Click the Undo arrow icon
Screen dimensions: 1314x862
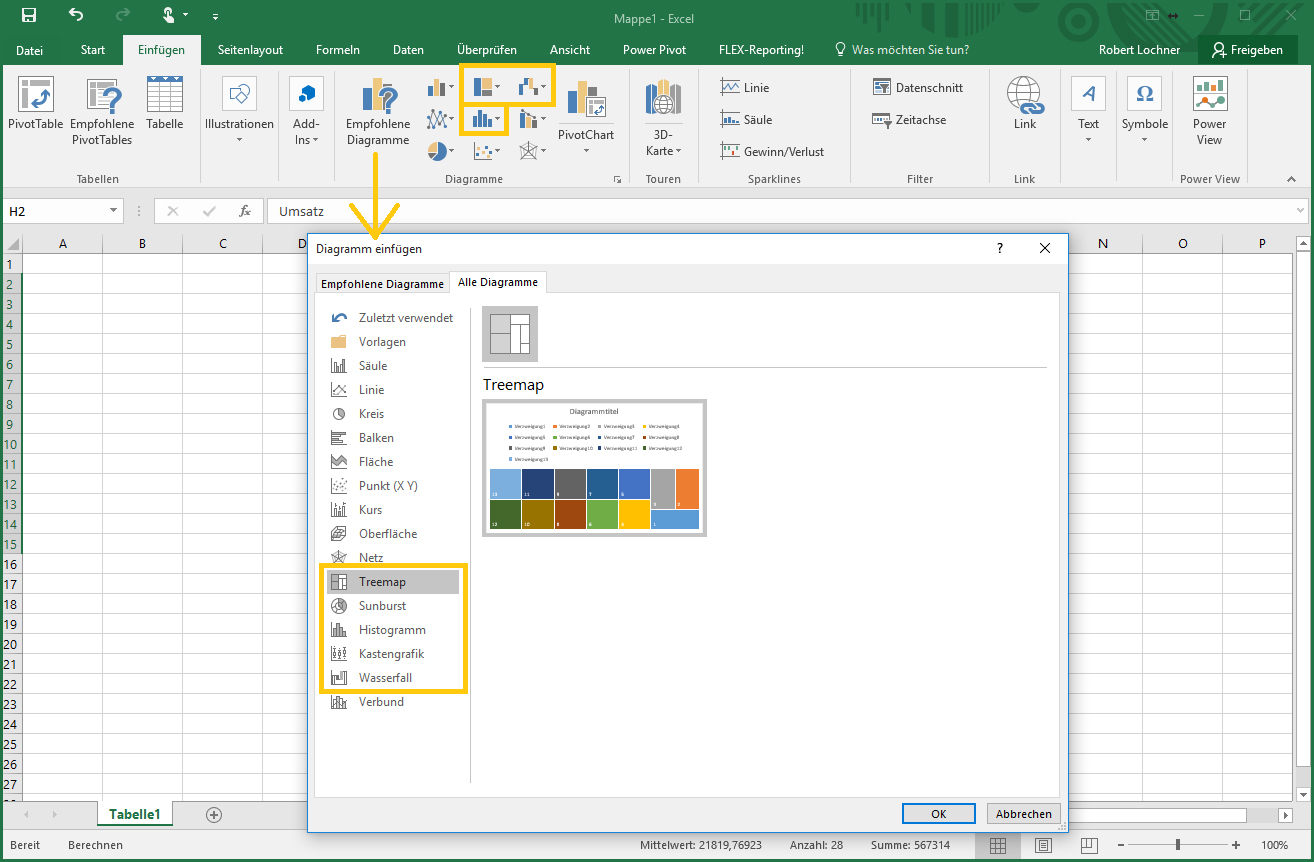pos(76,16)
